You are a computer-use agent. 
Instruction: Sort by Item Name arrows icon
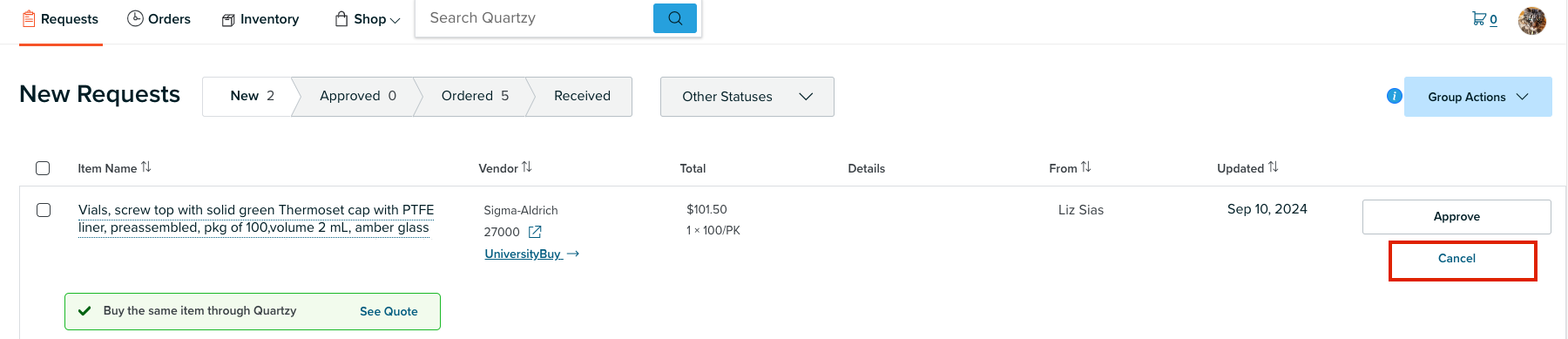tap(146, 167)
